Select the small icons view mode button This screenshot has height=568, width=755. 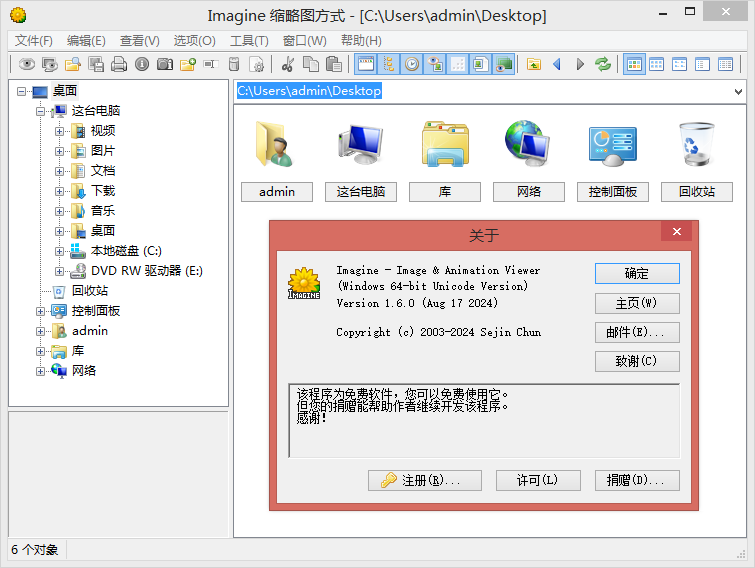(x=679, y=64)
